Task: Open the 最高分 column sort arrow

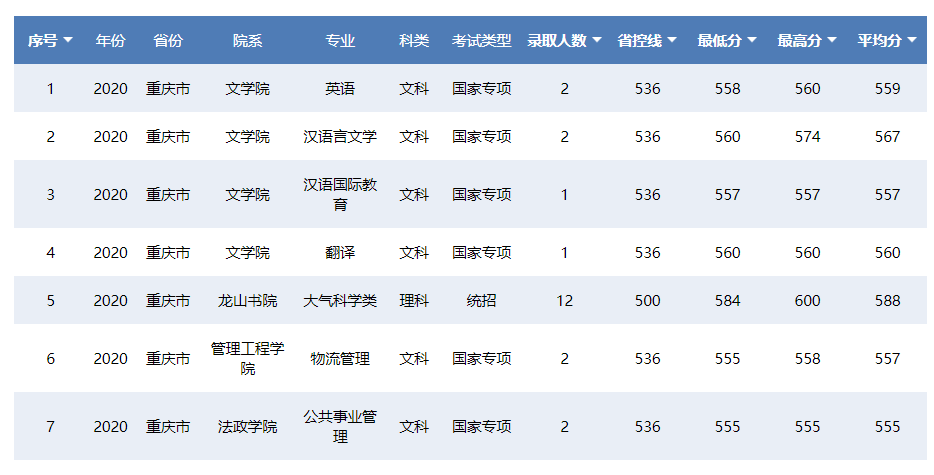Action: pos(832,41)
